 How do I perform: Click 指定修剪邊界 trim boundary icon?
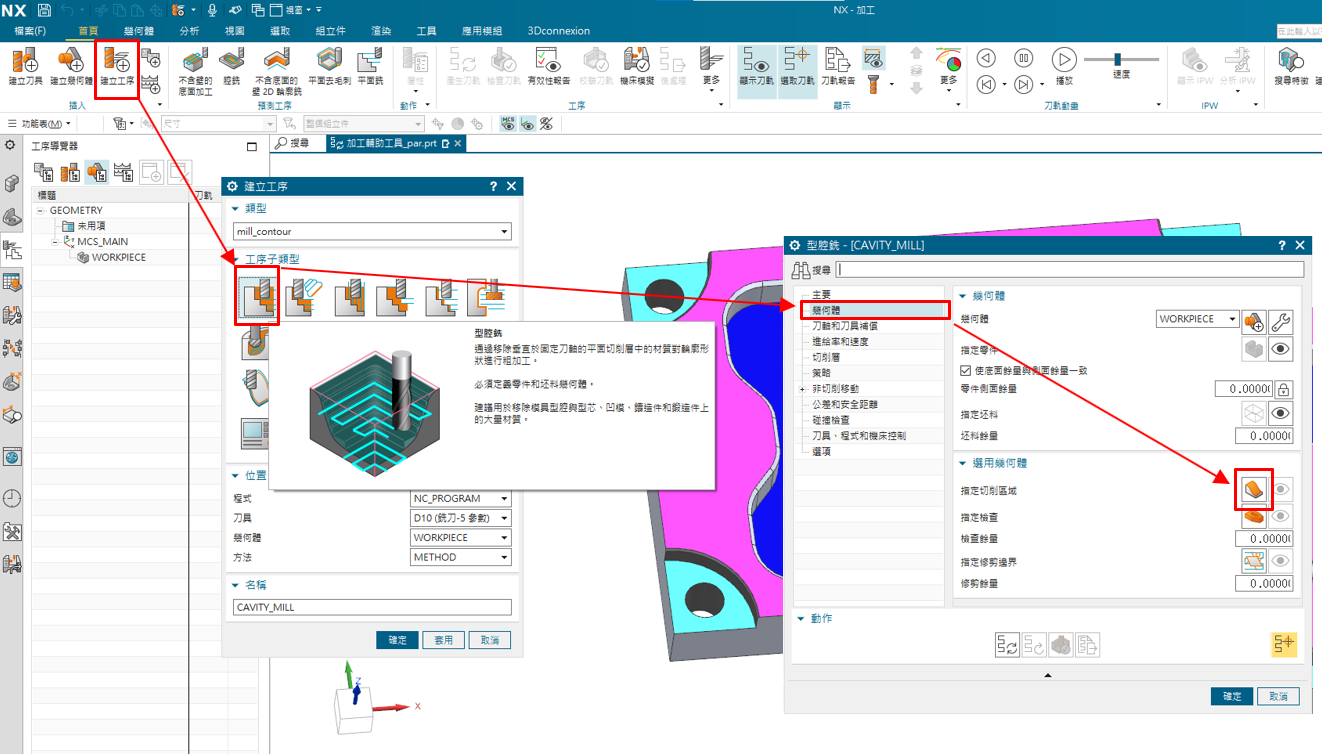pyautogui.click(x=1254, y=561)
